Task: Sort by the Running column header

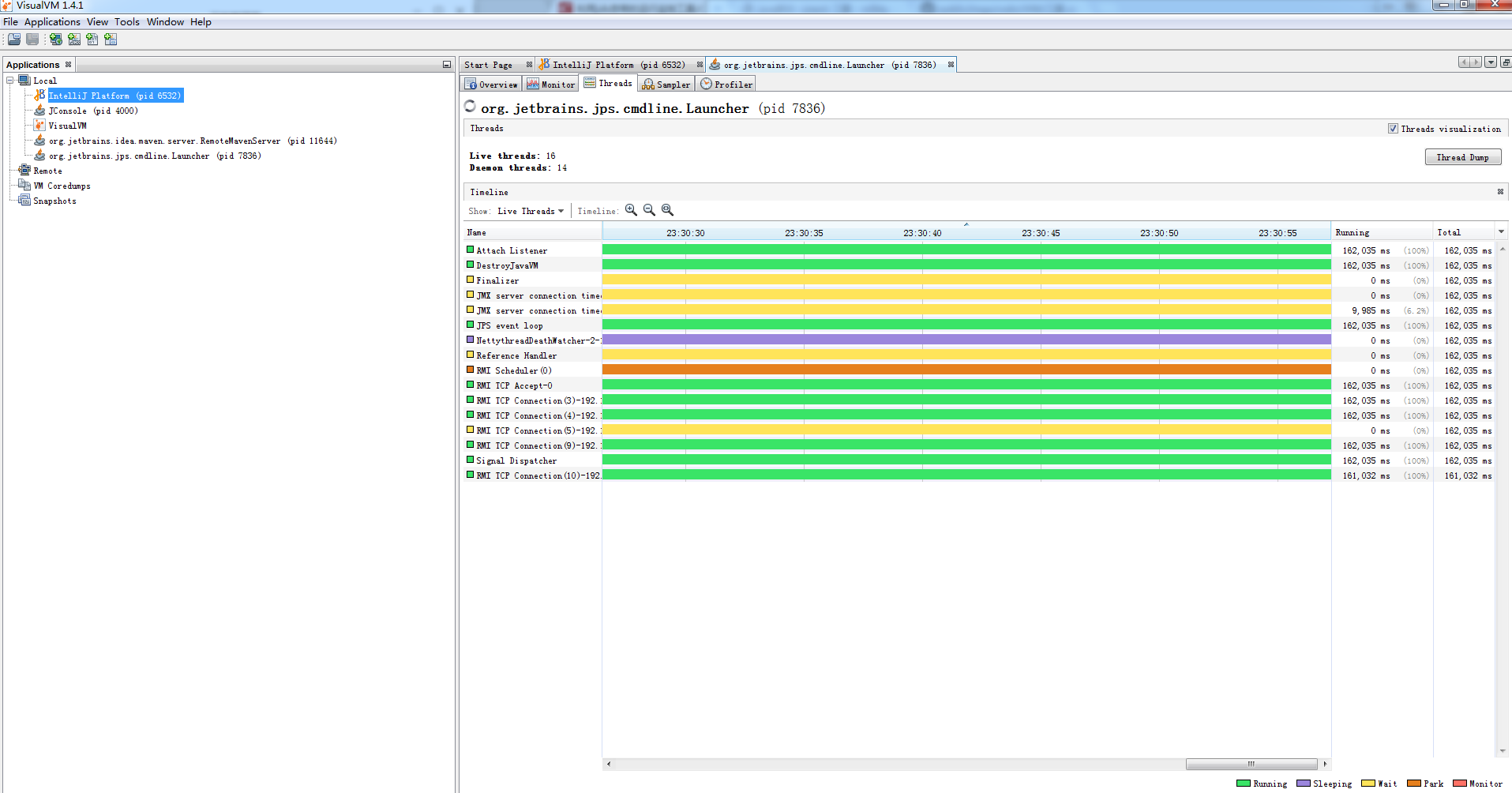Action: point(1382,232)
